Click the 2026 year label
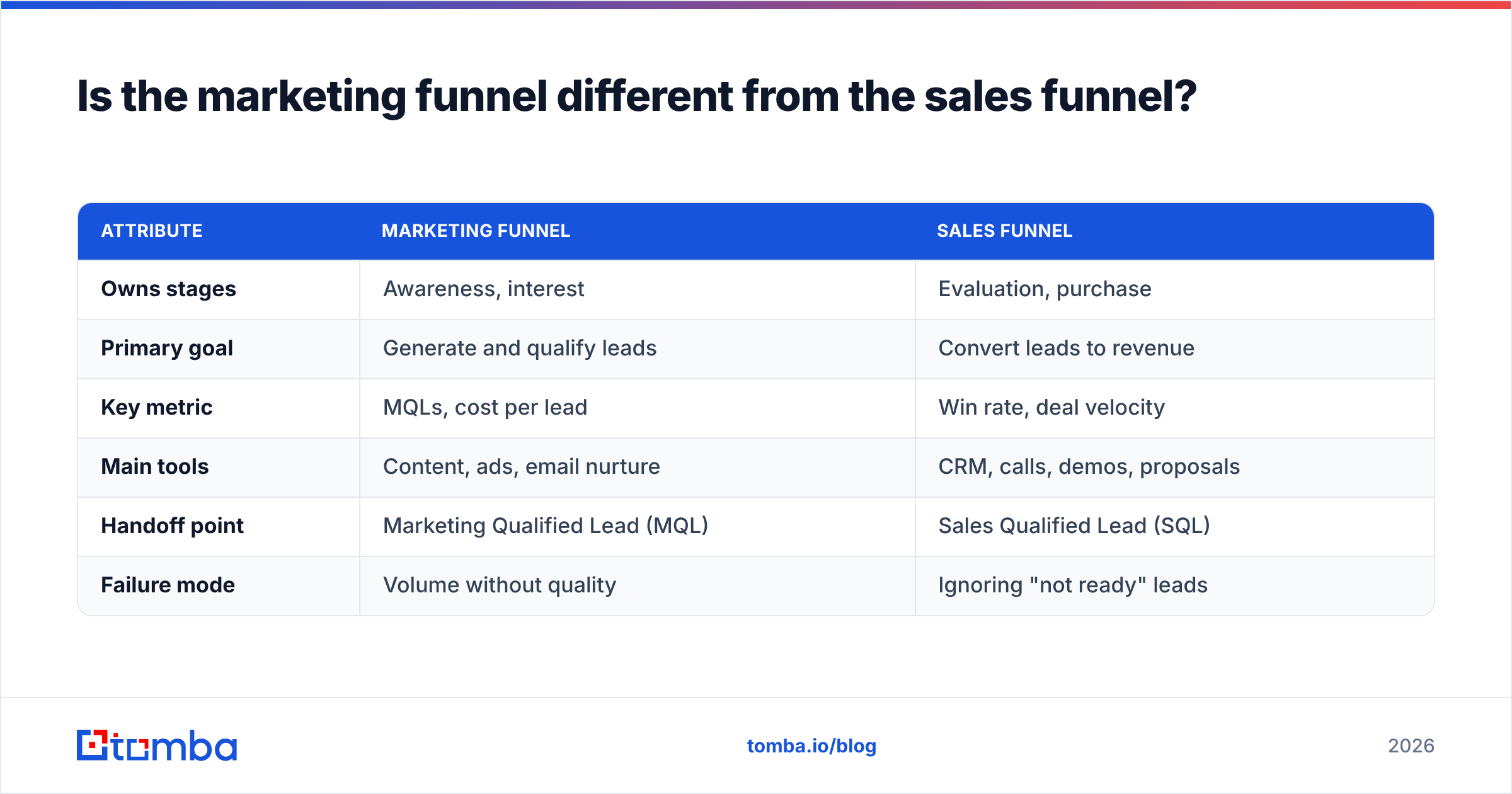Screen dimensions: 1512x794 click(1411, 746)
